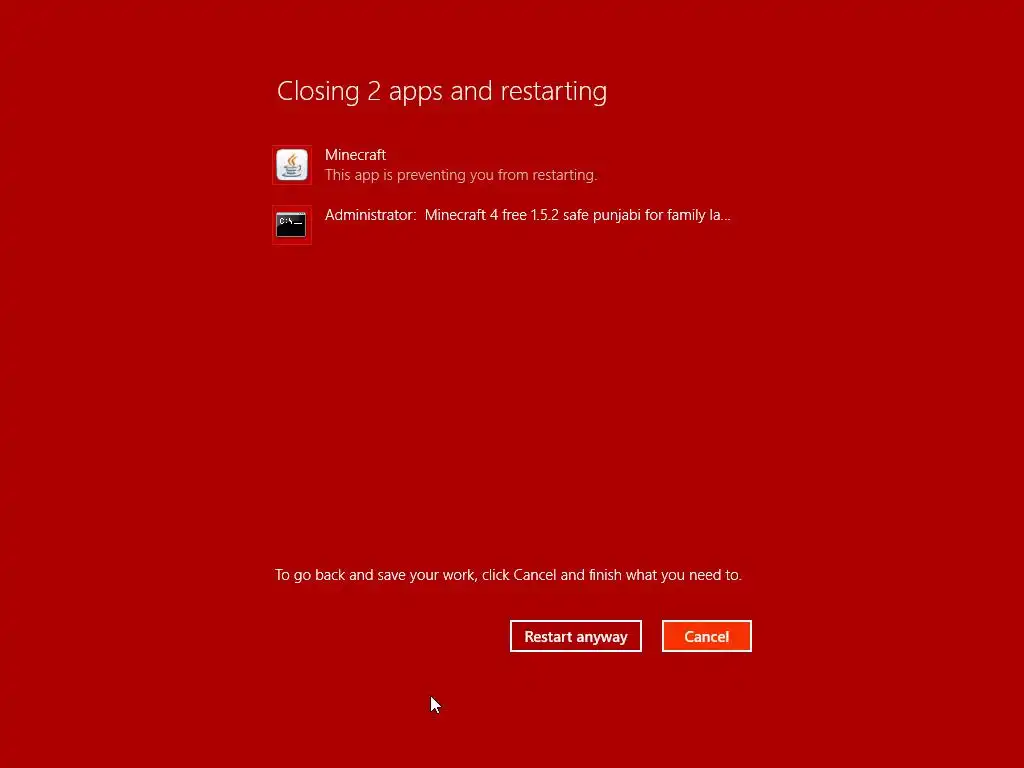
Task: Cancel the restart
Action: (707, 636)
